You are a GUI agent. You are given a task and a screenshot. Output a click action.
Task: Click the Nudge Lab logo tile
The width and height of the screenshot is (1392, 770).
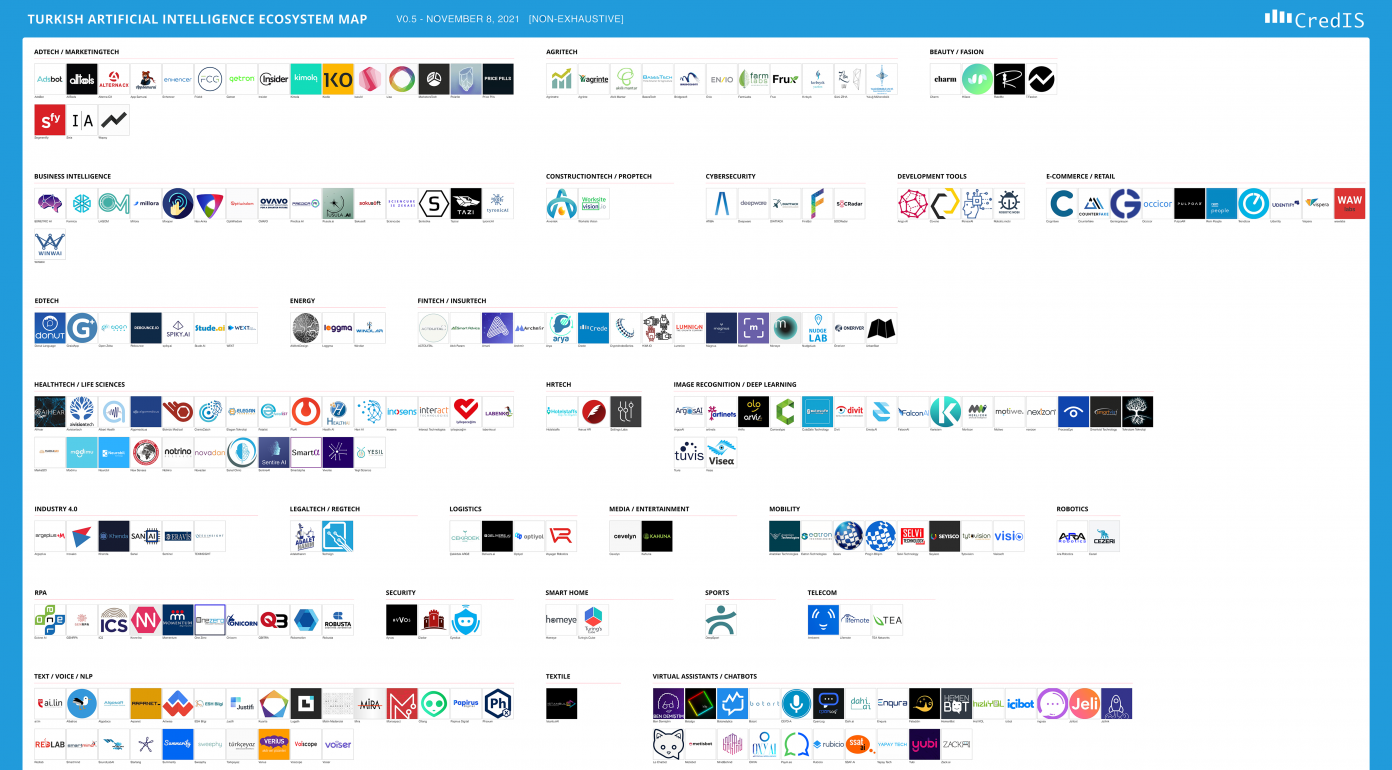[x=818, y=328]
